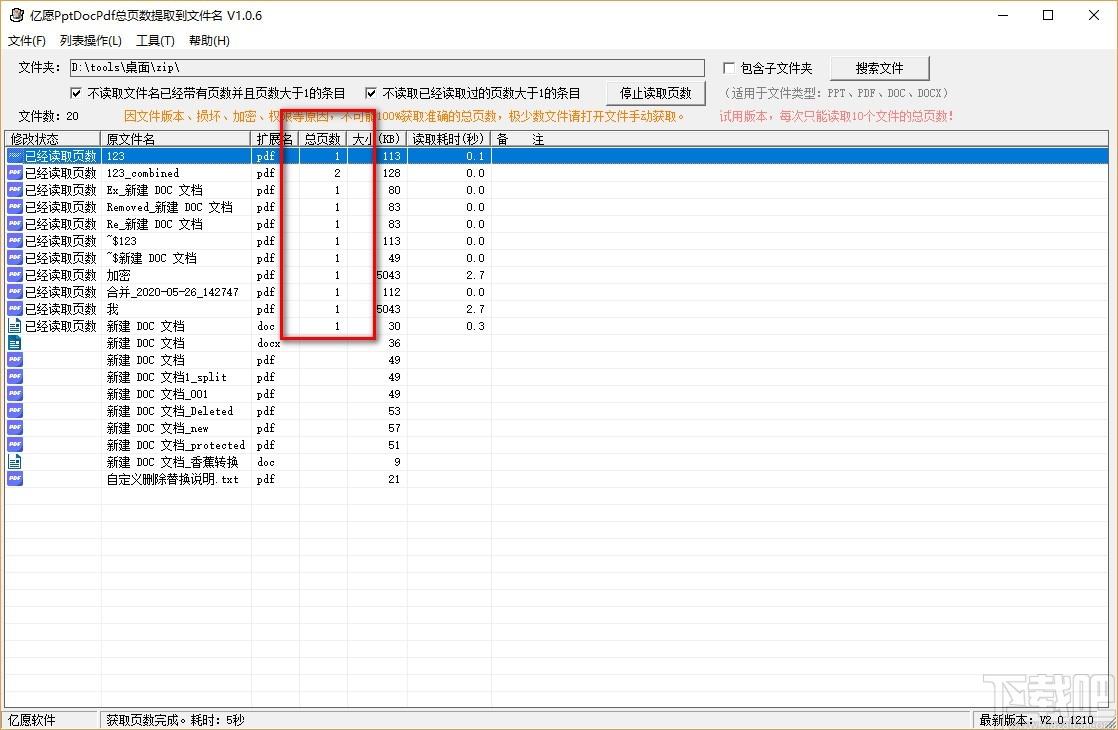Click read time 2.7 in 加密 row

[x=476, y=275]
